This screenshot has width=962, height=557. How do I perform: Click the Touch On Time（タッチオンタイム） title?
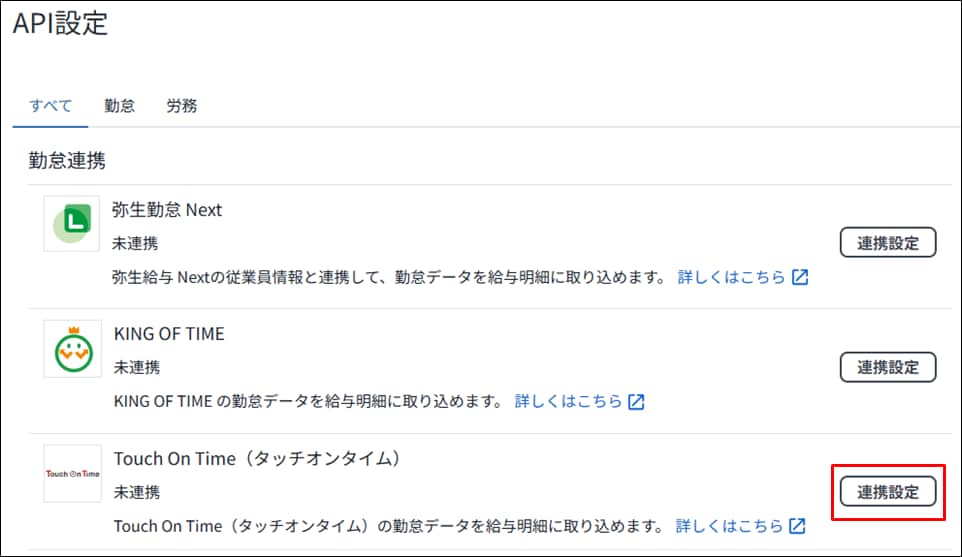257,459
